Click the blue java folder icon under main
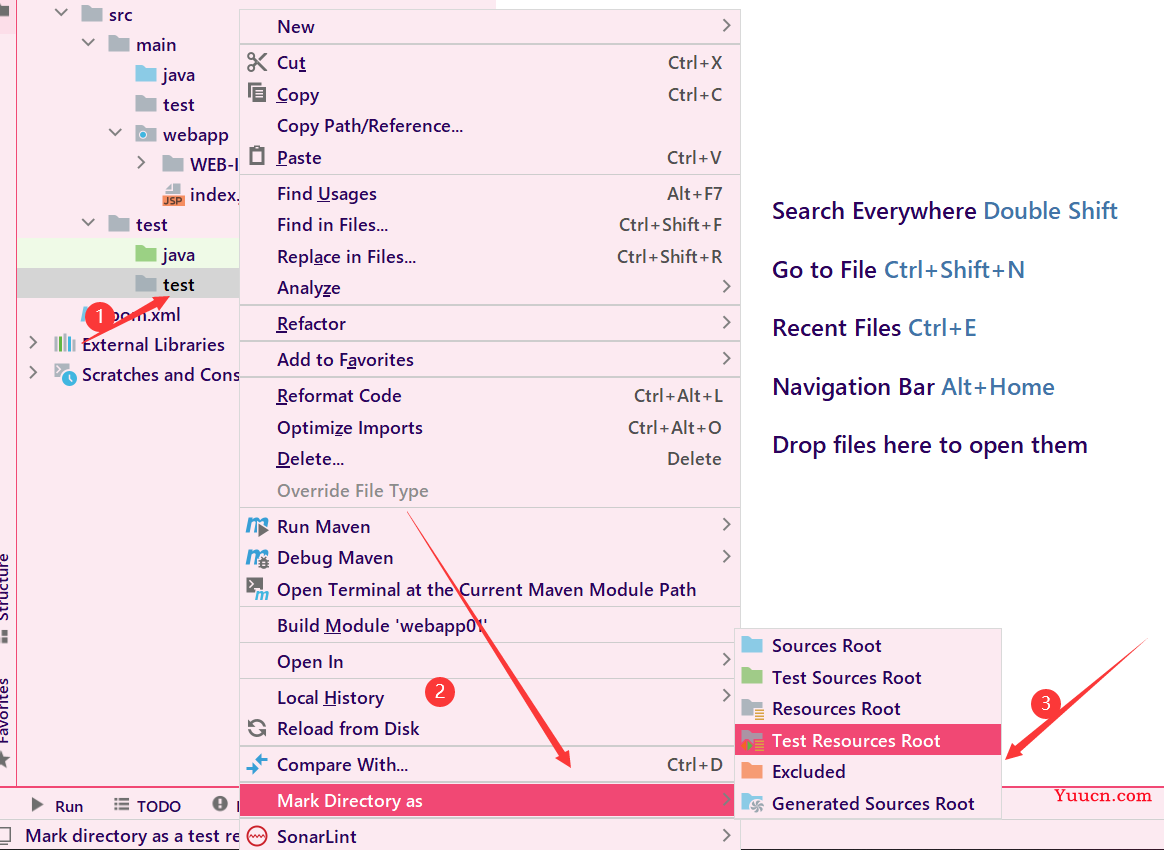 [x=146, y=73]
